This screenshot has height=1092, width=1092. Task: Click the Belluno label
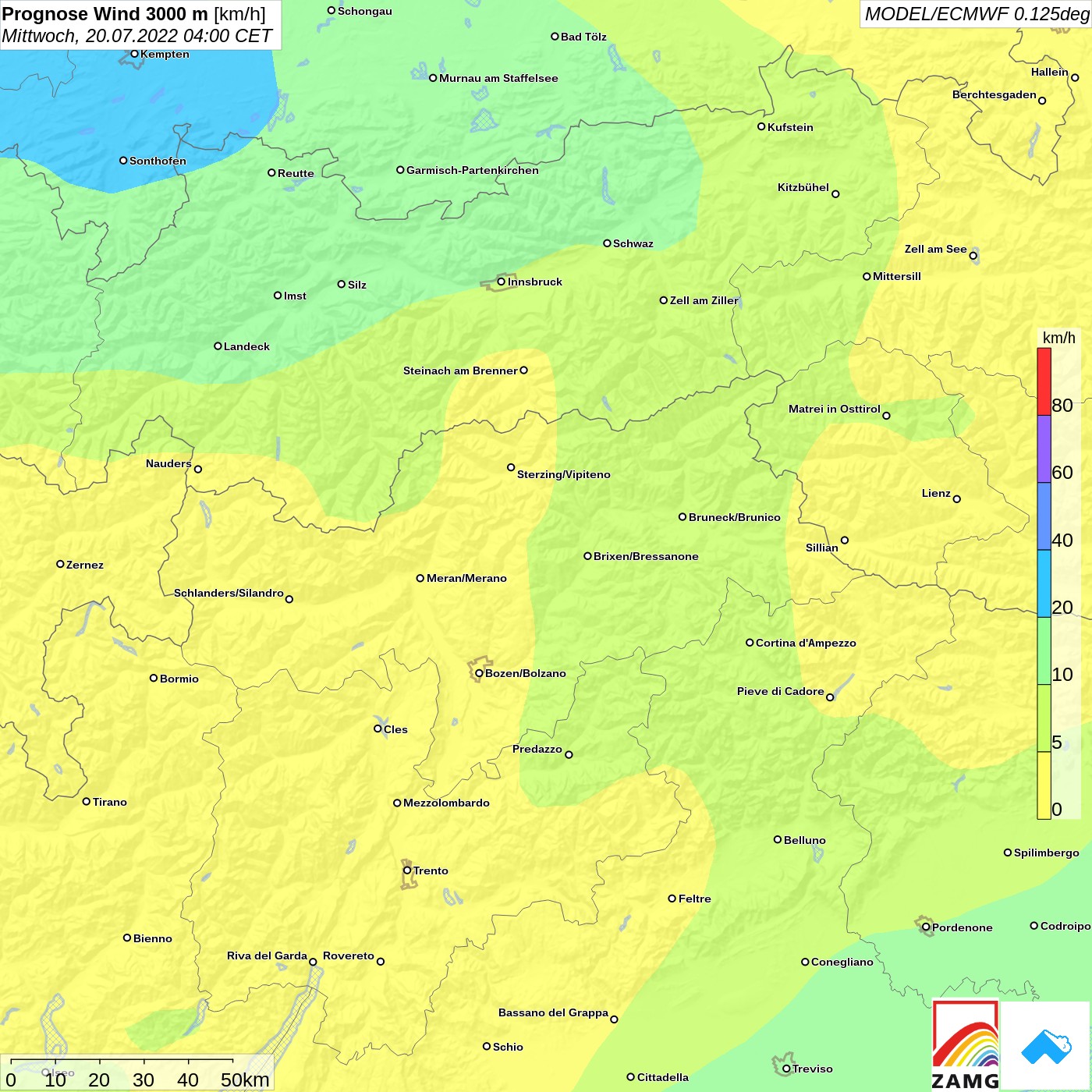point(804,840)
